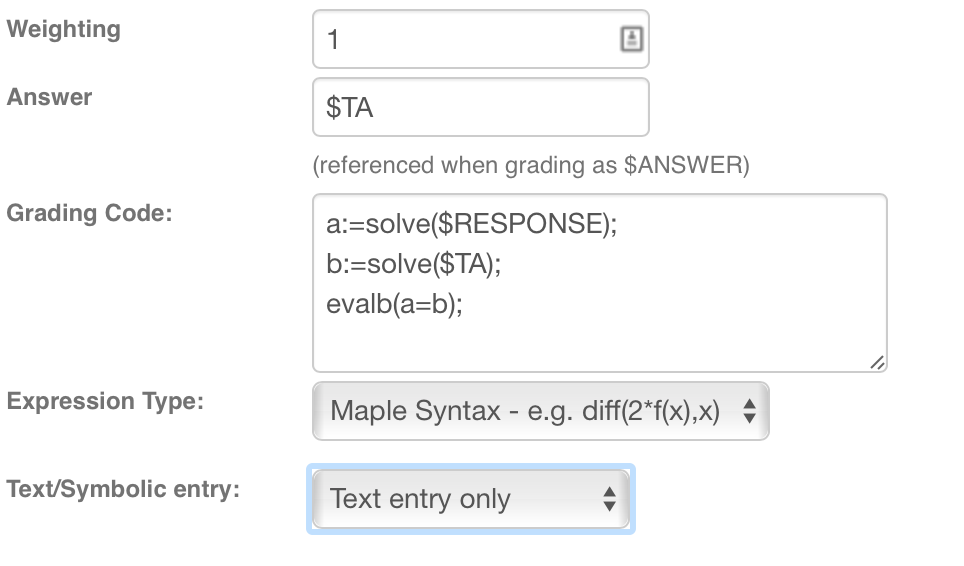This screenshot has height=566, width=964.
Task: Place cursor on the b:=solve($TA); line
Action: 414,264
